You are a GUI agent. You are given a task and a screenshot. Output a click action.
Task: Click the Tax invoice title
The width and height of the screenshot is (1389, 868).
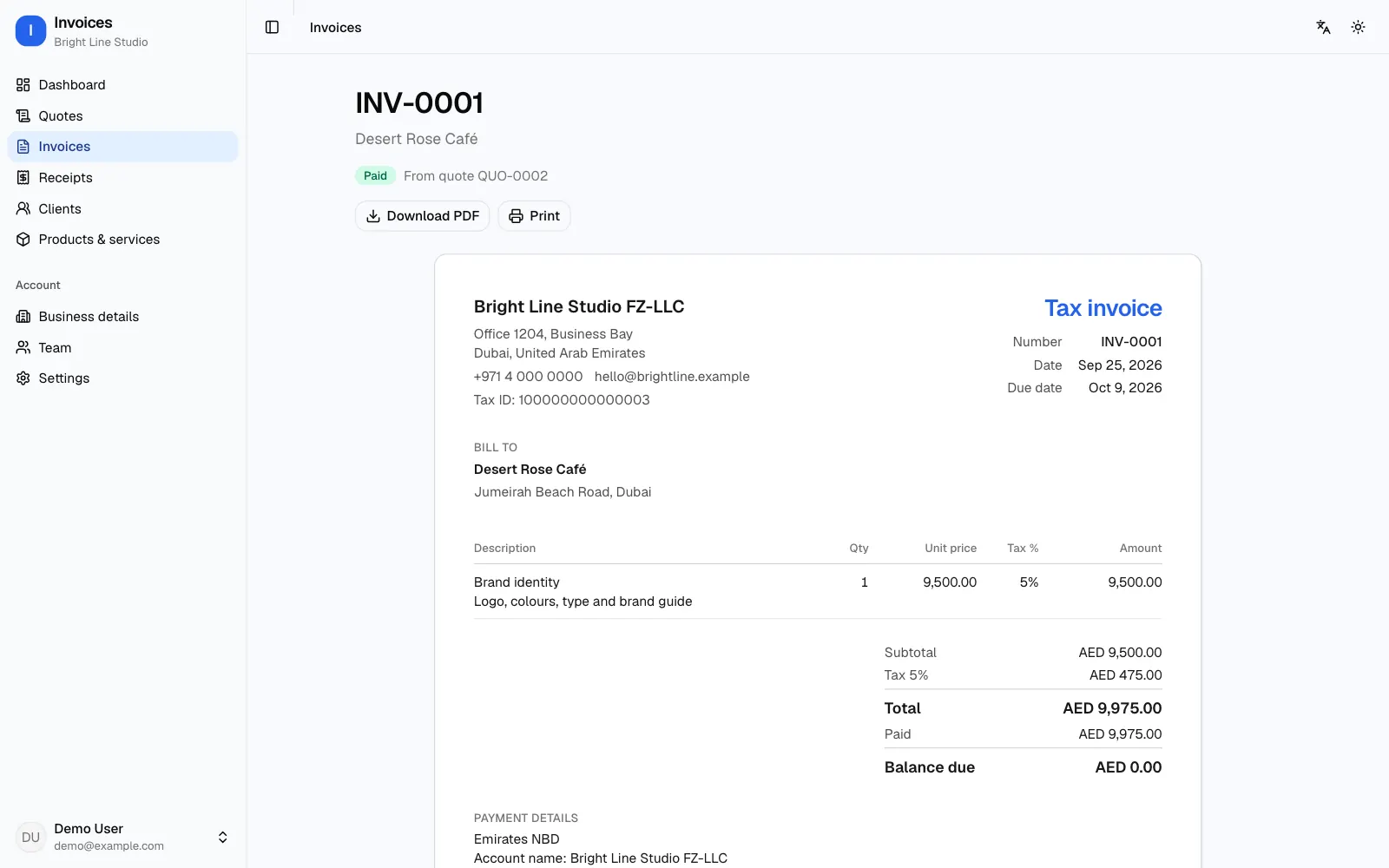click(x=1103, y=308)
